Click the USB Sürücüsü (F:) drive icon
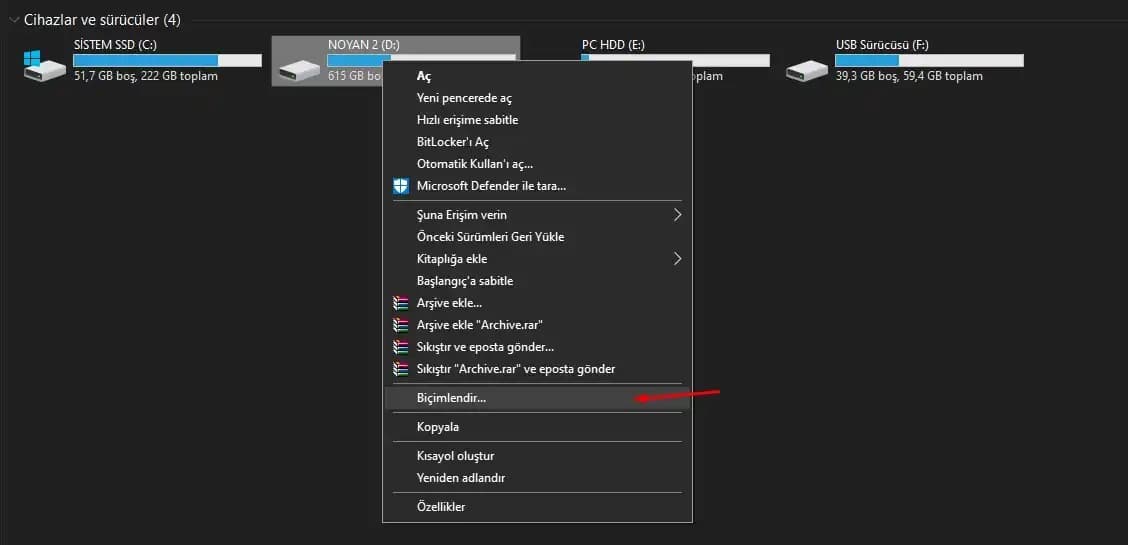Image resolution: width=1128 pixels, height=545 pixels. tap(806, 68)
